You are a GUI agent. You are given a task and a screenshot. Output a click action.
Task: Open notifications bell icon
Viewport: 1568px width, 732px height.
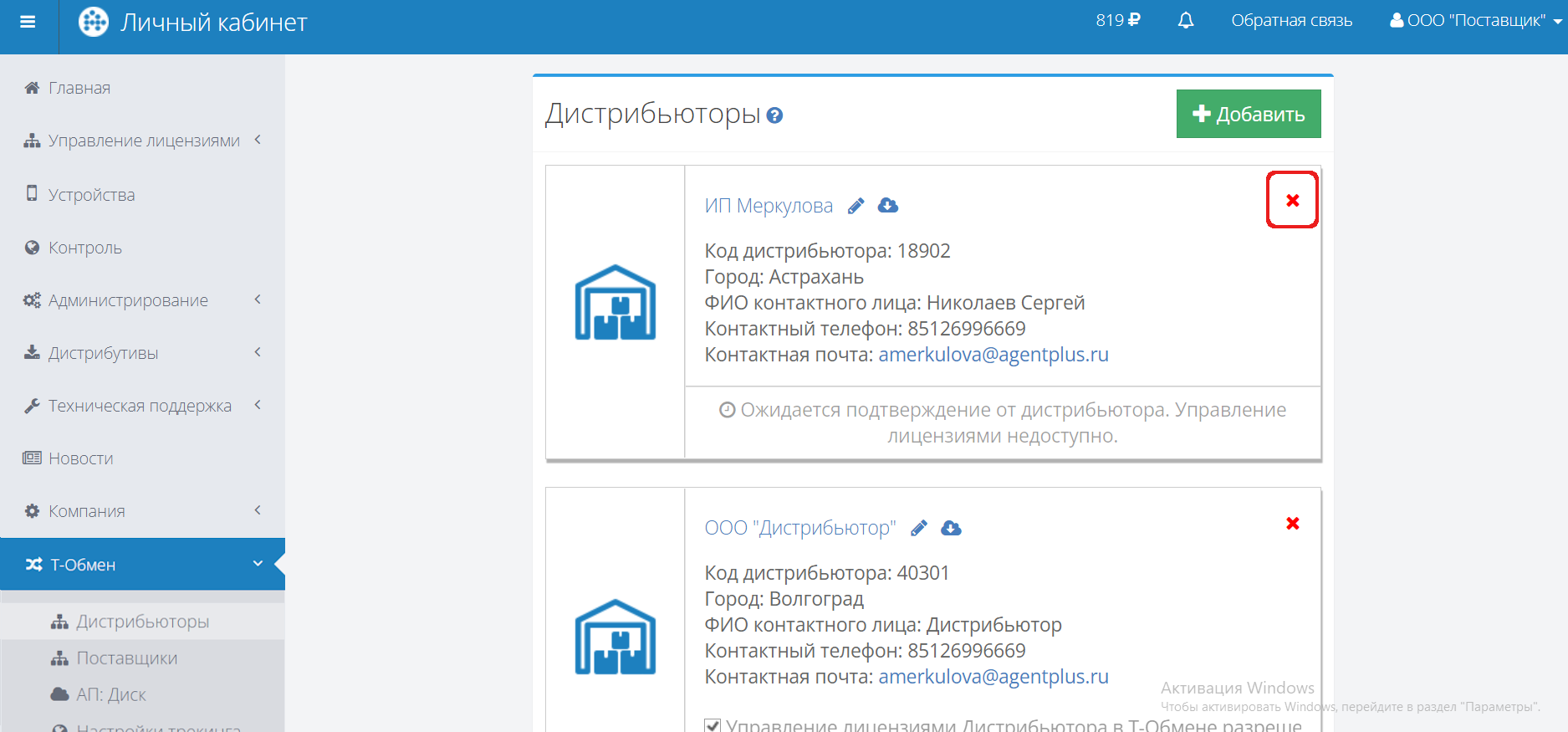pos(1185,21)
